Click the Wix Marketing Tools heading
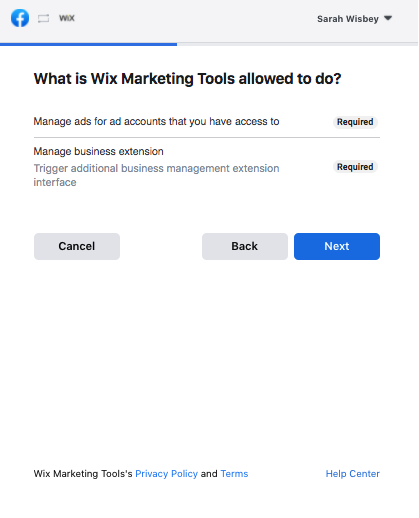 188,79
